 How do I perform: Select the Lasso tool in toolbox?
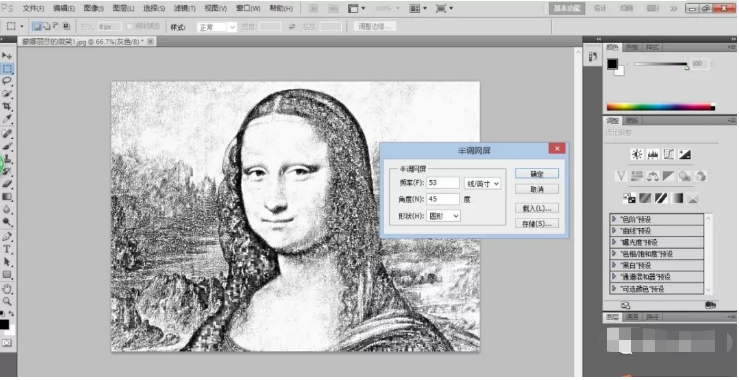(8, 82)
